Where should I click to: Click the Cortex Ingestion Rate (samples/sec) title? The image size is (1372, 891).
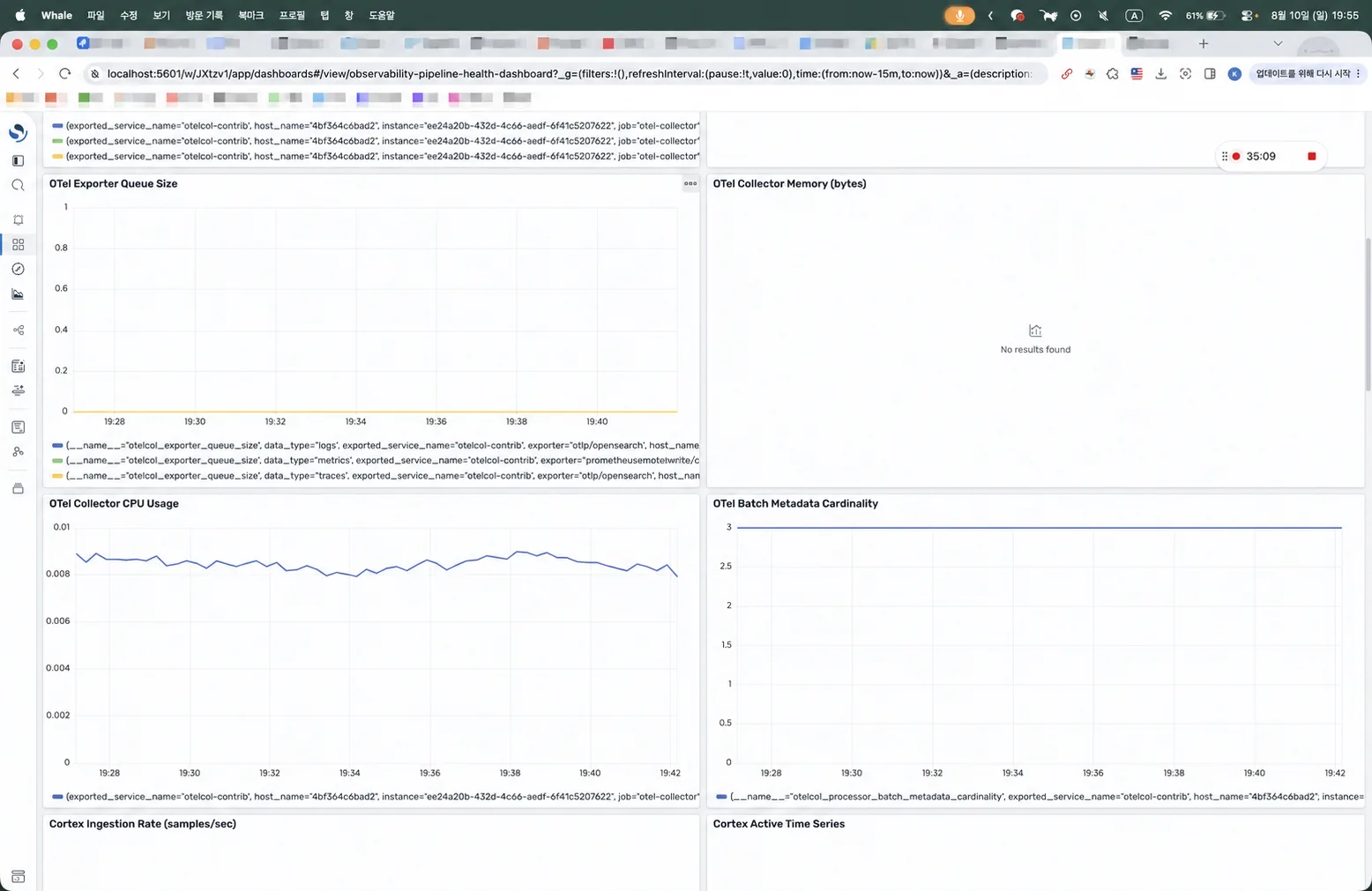point(143,824)
